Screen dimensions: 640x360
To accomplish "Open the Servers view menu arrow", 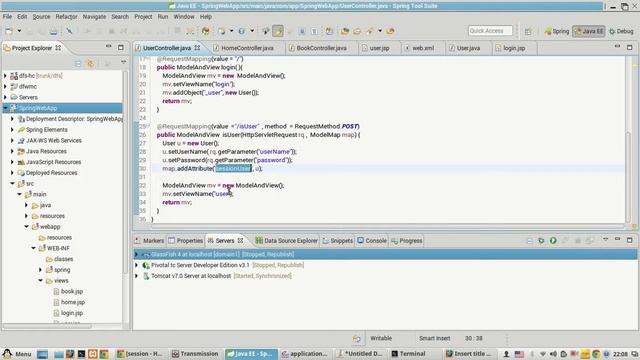I will click(x=606, y=240).
